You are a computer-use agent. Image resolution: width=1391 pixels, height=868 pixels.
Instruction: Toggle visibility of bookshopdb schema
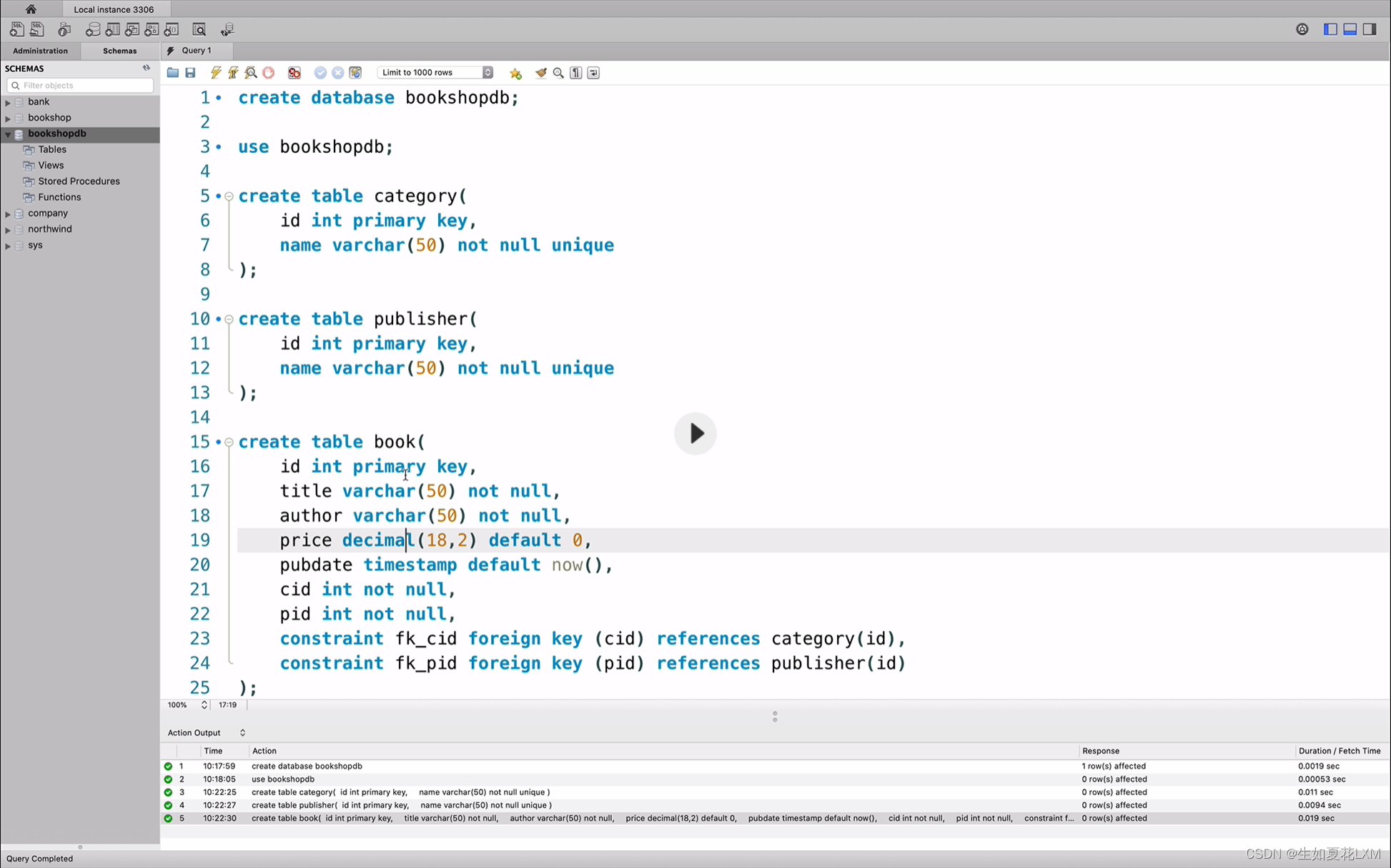point(8,133)
